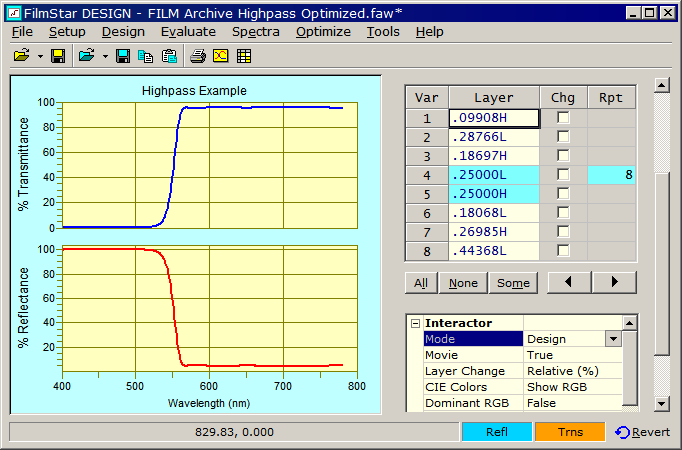Select CIE Colors value Show RGB
This screenshot has width=682, height=450.
pyautogui.click(x=573, y=387)
